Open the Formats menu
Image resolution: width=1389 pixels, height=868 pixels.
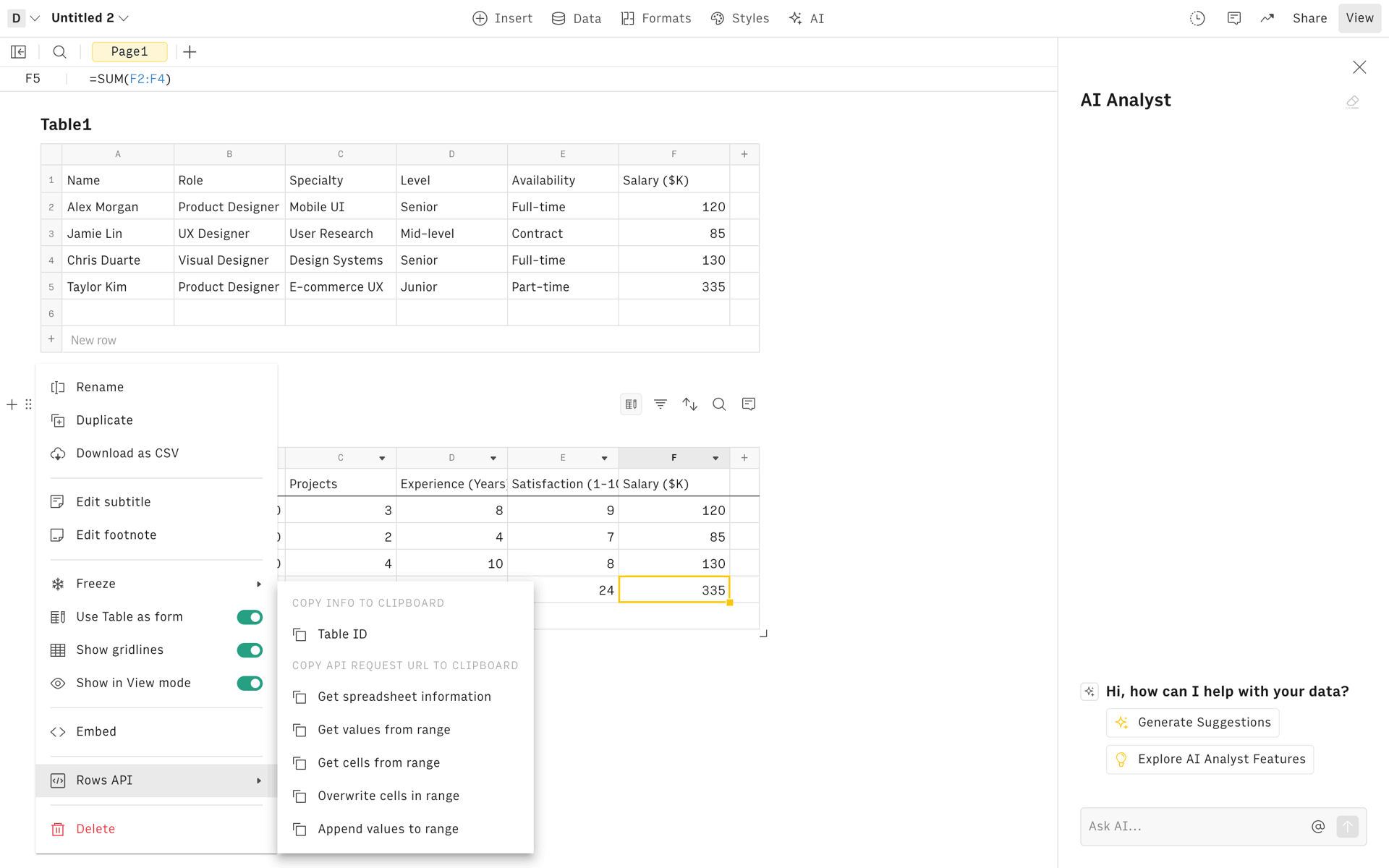[656, 19]
